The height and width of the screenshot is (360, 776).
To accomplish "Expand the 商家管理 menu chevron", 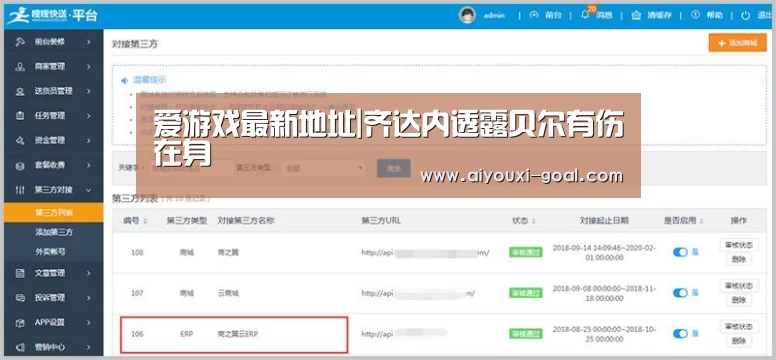I will (x=89, y=66).
